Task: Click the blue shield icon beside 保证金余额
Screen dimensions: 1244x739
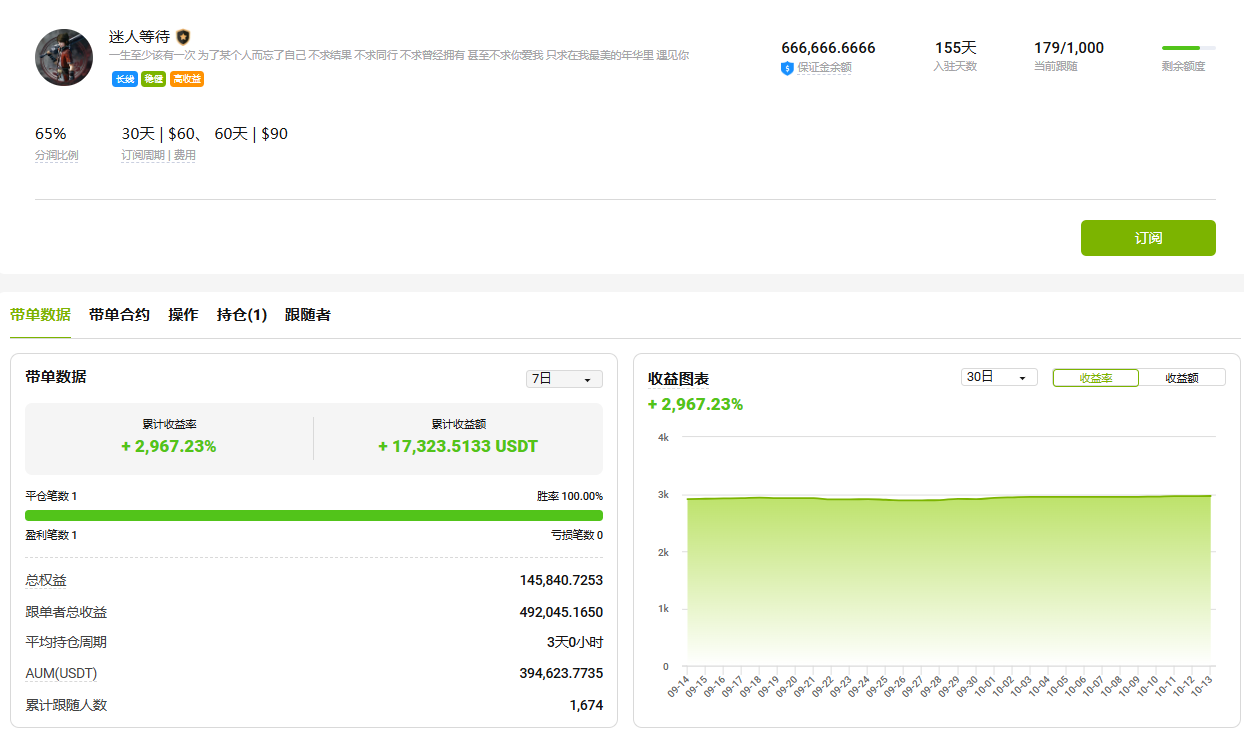Action: (787, 68)
